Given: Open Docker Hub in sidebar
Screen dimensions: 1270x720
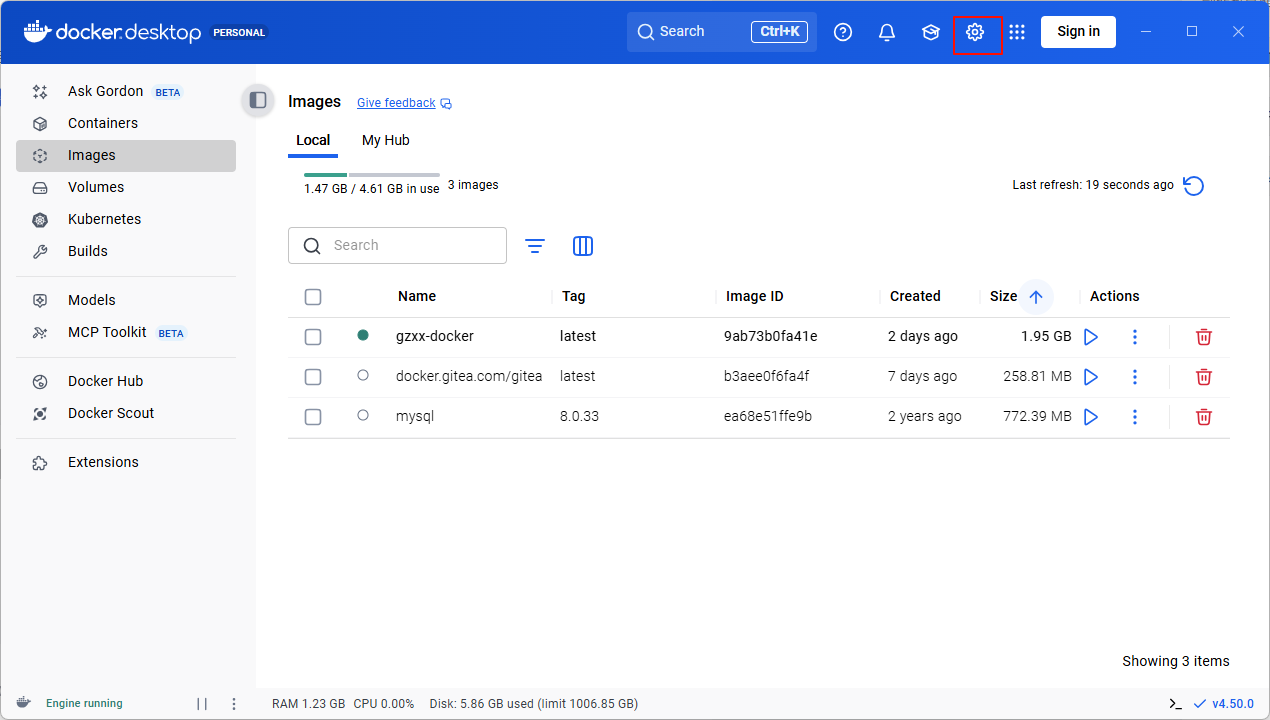Looking at the screenshot, I should click(x=126, y=382).
